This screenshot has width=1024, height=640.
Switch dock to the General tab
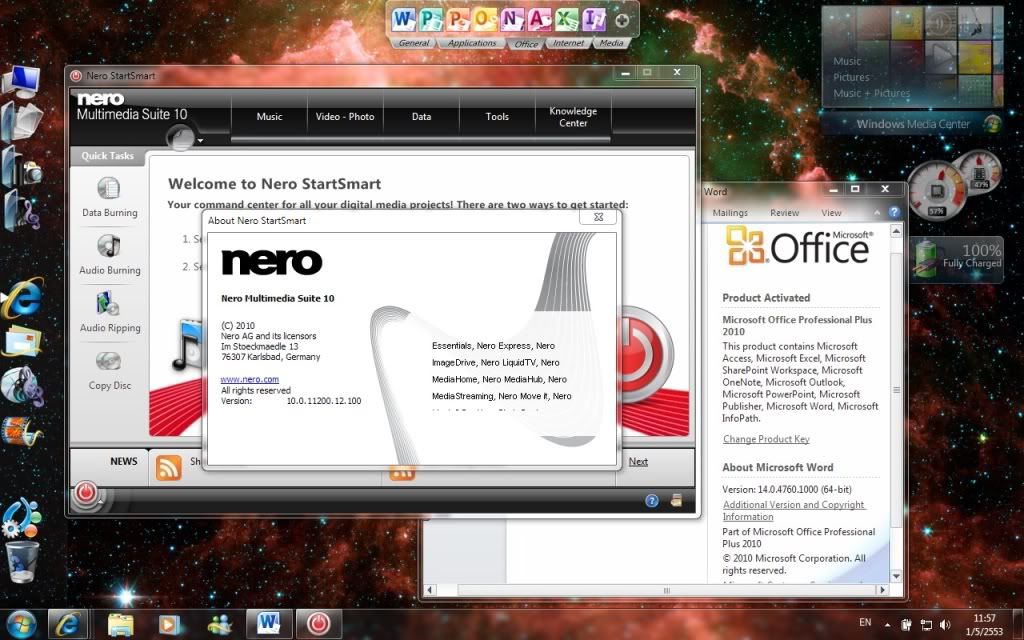click(x=414, y=43)
